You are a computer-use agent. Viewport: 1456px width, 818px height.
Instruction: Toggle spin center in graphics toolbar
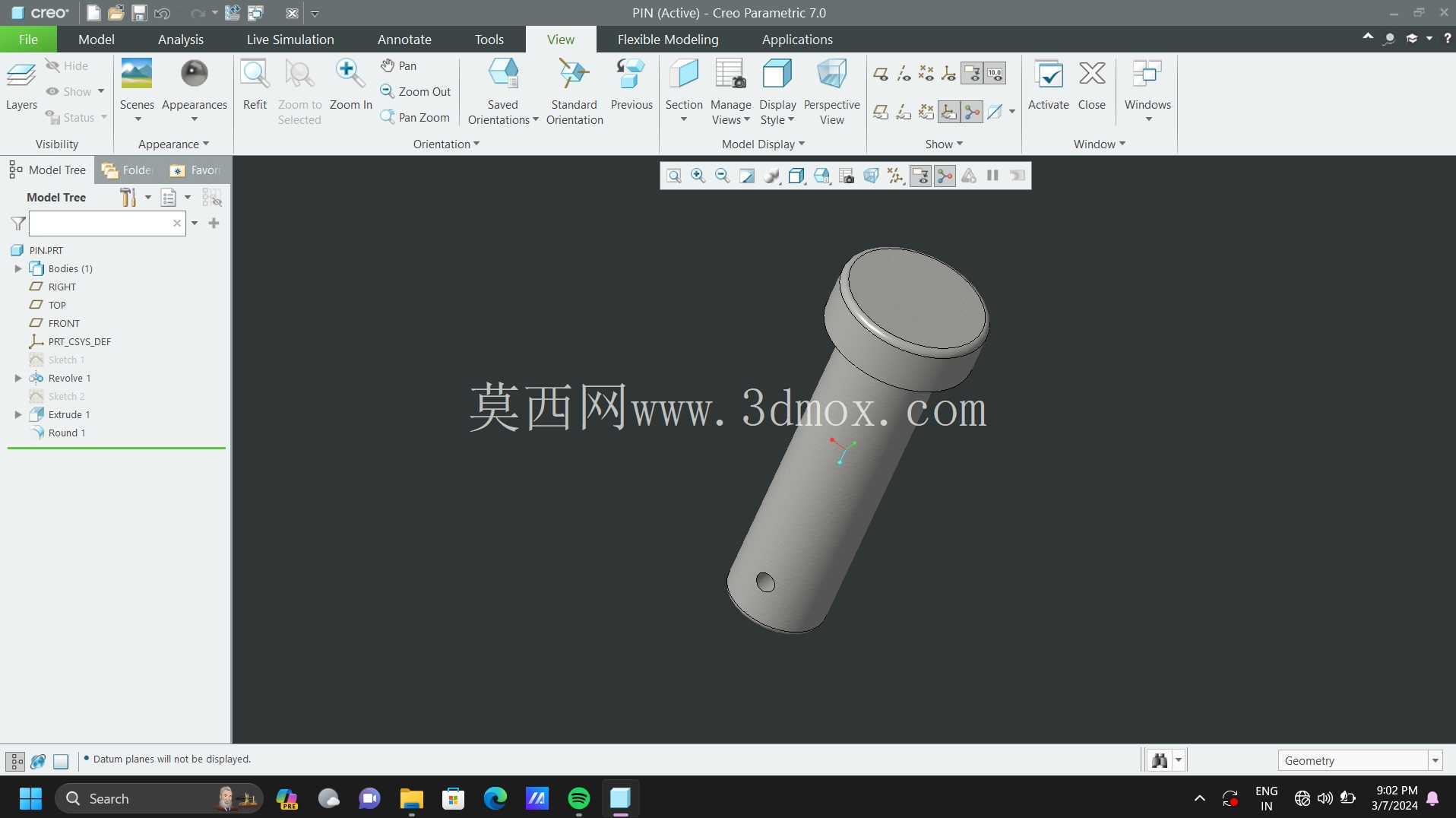pyautogui.click(x=945, y=176)
